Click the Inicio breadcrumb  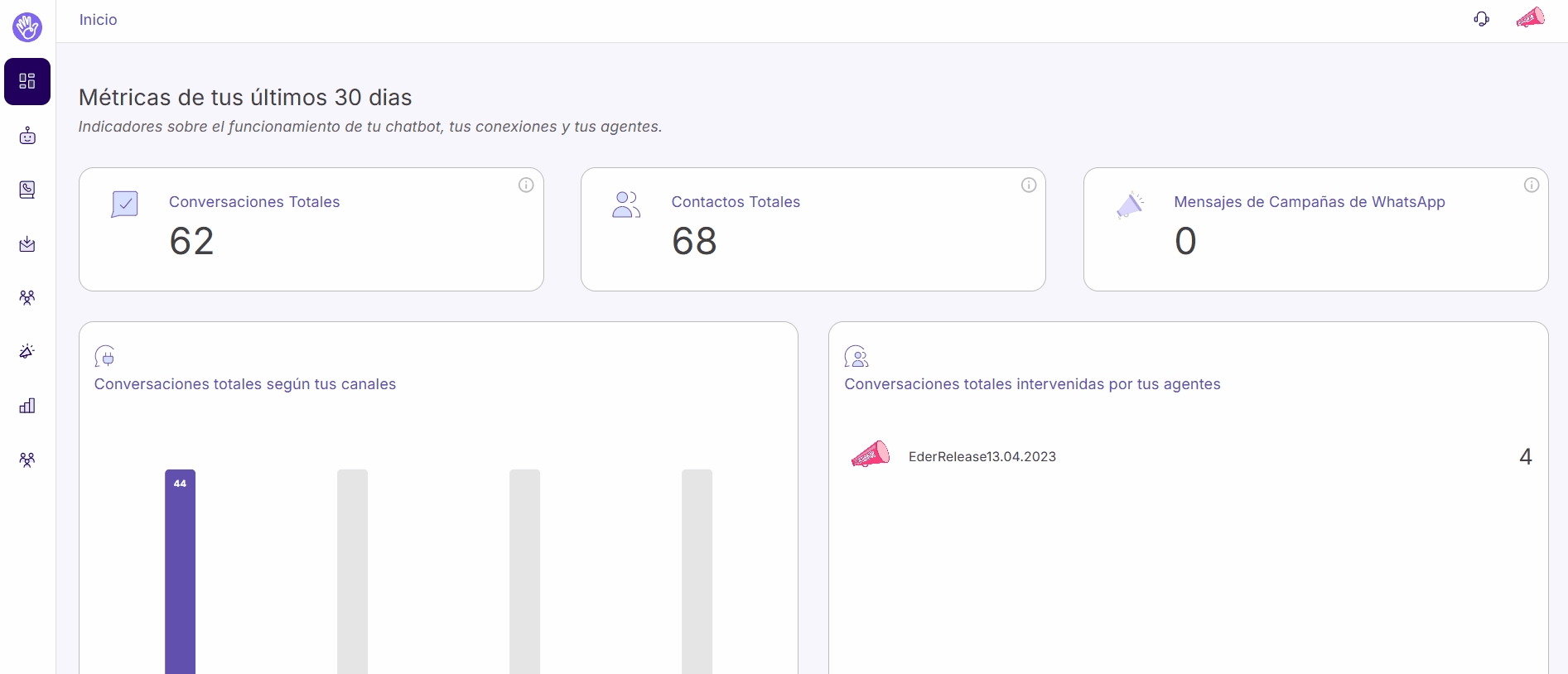[98, 20]
